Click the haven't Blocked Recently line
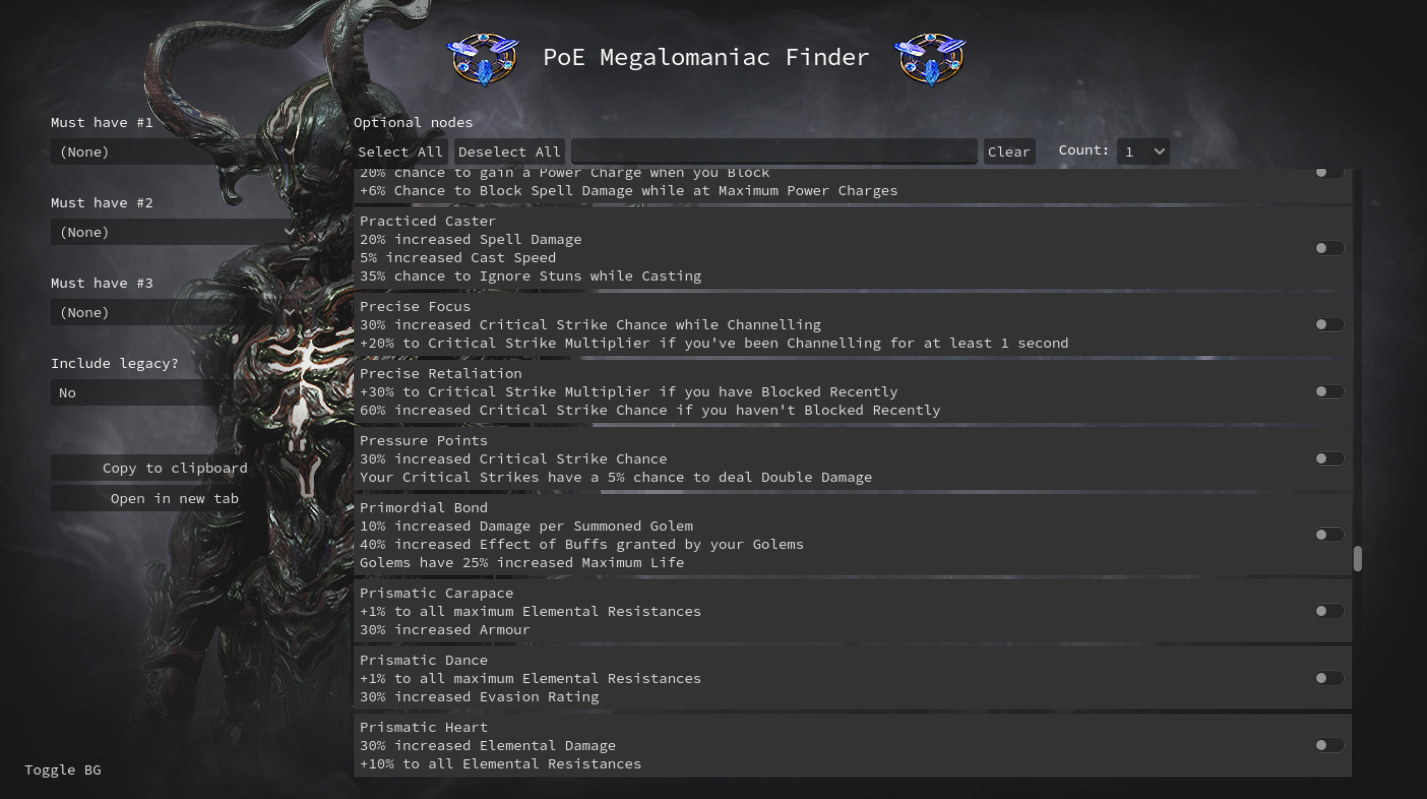 click(650, 409)
